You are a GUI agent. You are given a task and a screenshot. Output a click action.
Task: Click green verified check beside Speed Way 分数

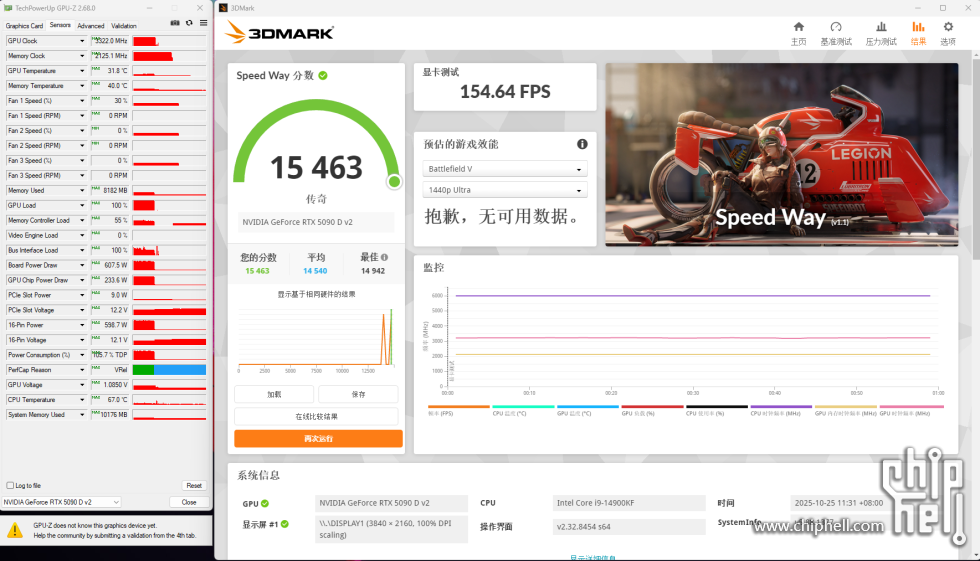323,76
